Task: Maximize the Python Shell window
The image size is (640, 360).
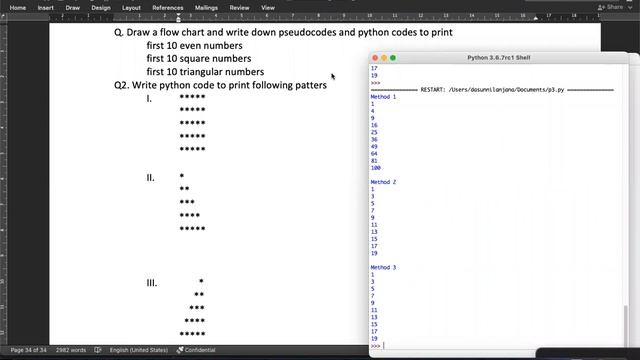Action: [x=393, y=58]
